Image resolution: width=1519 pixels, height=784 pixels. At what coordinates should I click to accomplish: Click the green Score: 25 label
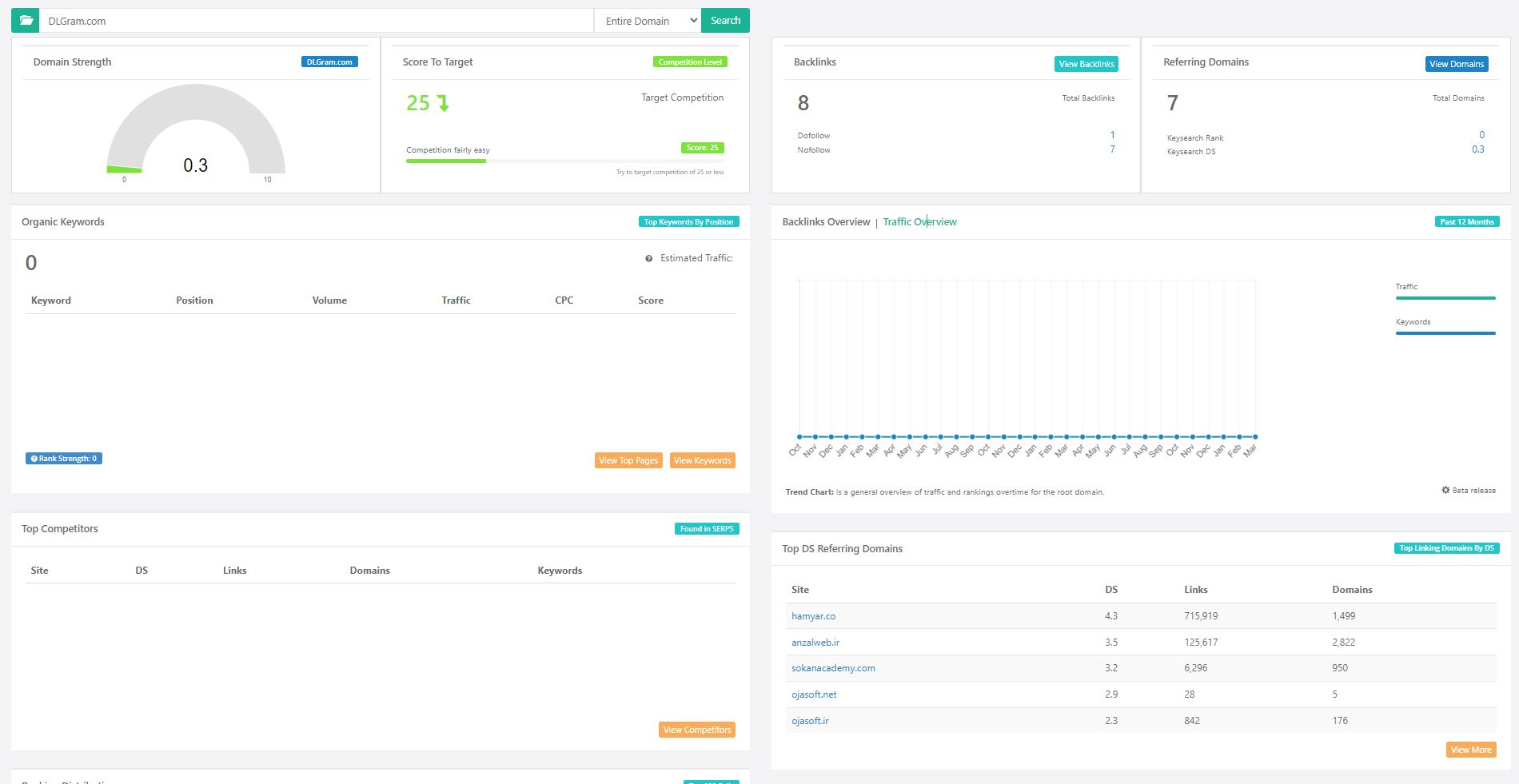[703, 148]
